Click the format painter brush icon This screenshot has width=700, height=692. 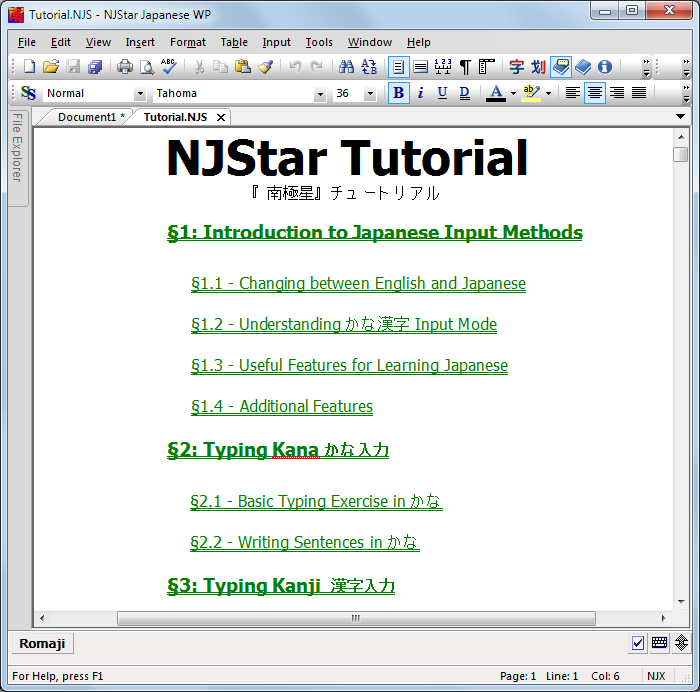[x=265, y=67]
